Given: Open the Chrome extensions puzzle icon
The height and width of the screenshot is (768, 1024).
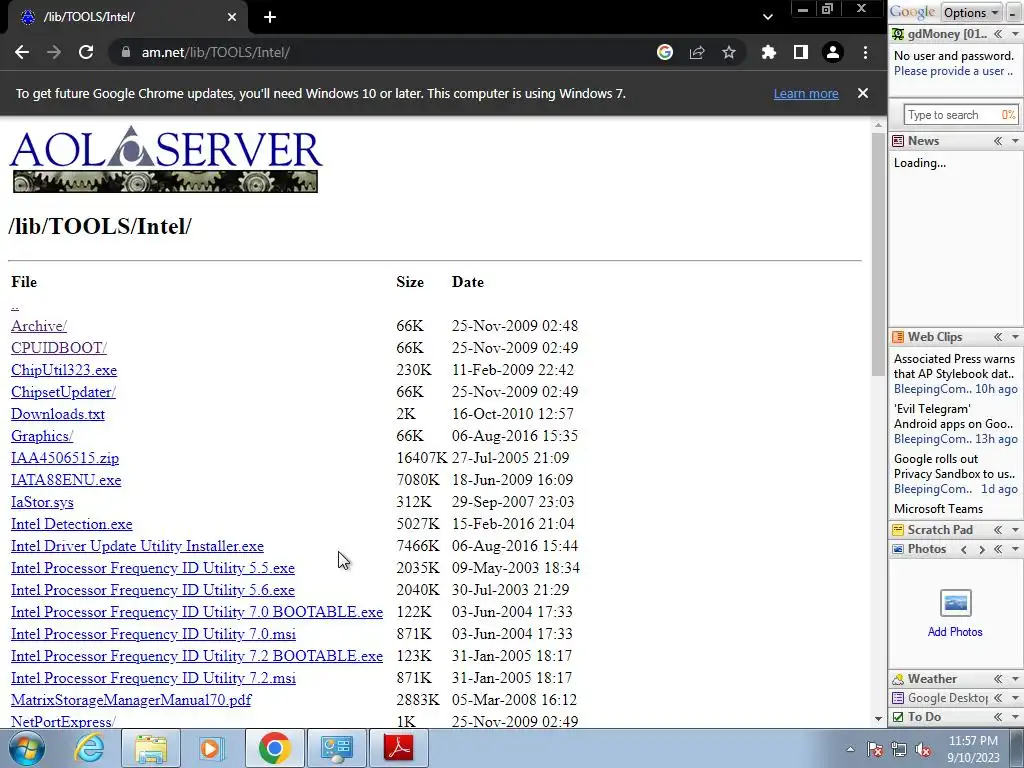Looking at the screenshot, I should [769, 52].
